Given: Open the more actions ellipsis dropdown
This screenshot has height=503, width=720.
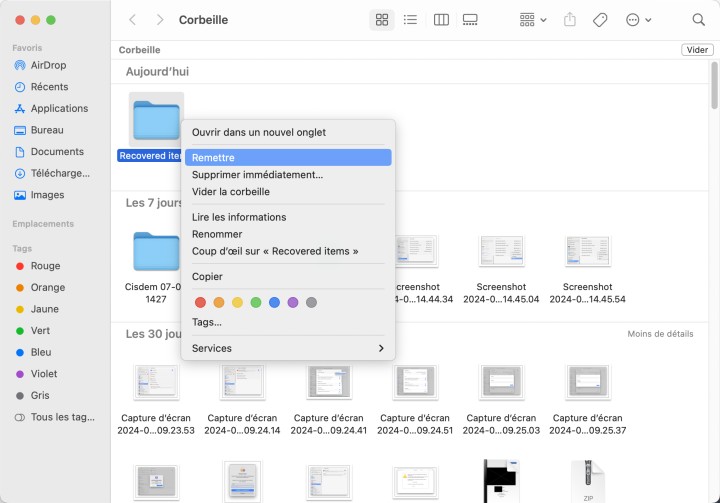Looking at the screenshot, I should click(x=638, y=20).
